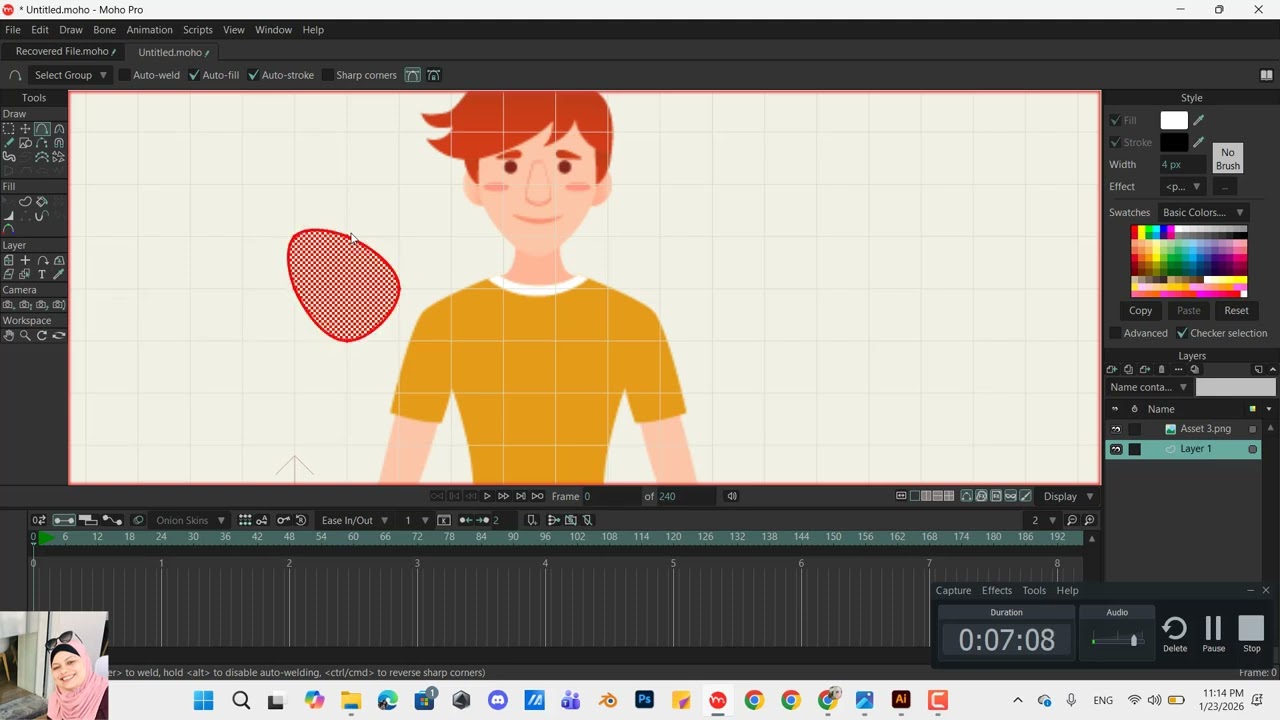The image size is (1280, 720).
Task: Select the Transform Points tool in Draw
Action: [x=25, y=129]
